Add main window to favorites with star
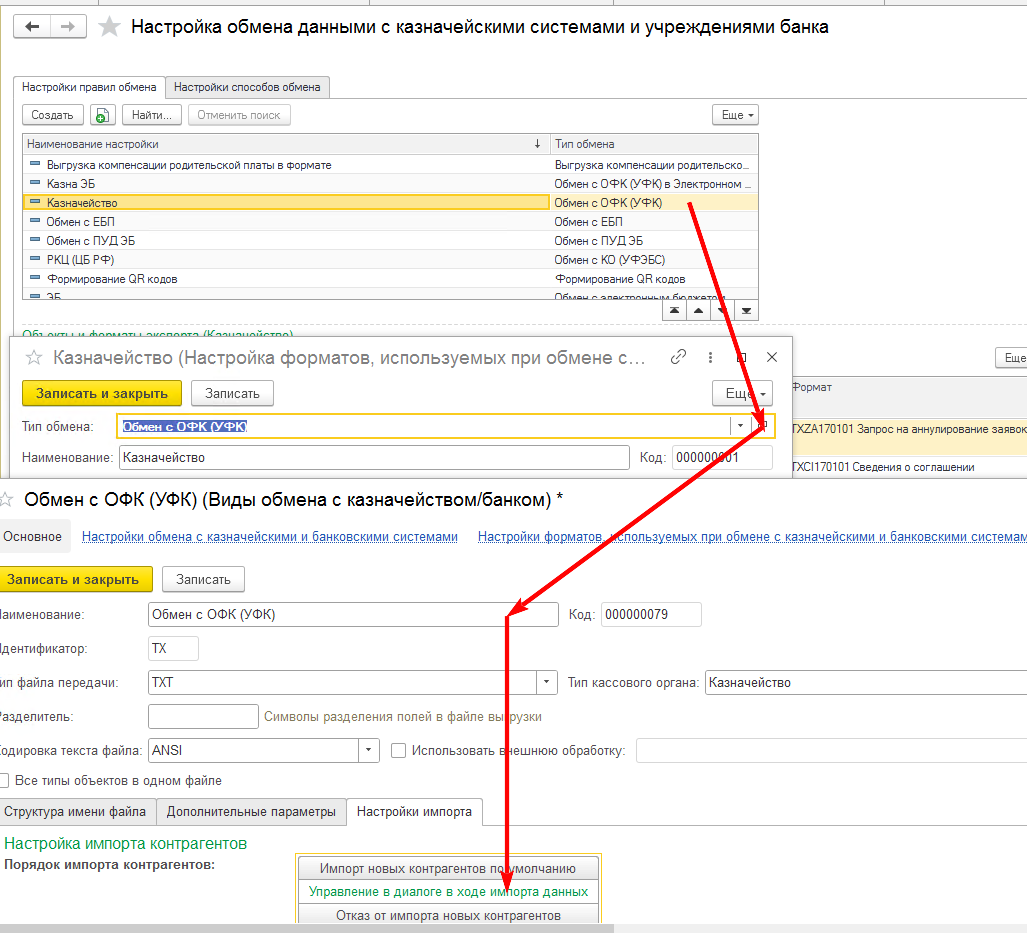This screenshot has width=1027, height=933. tap(109, 28)
